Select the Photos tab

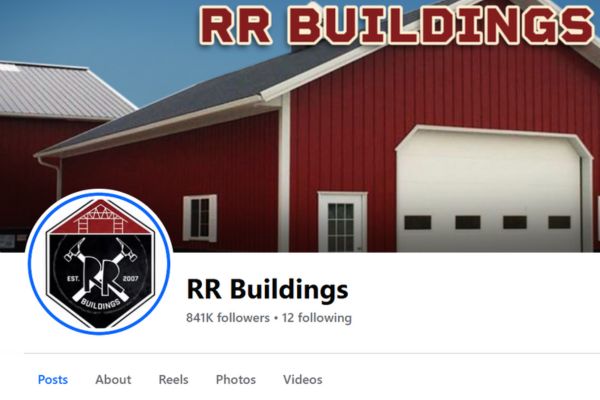[x=236, y=379]
